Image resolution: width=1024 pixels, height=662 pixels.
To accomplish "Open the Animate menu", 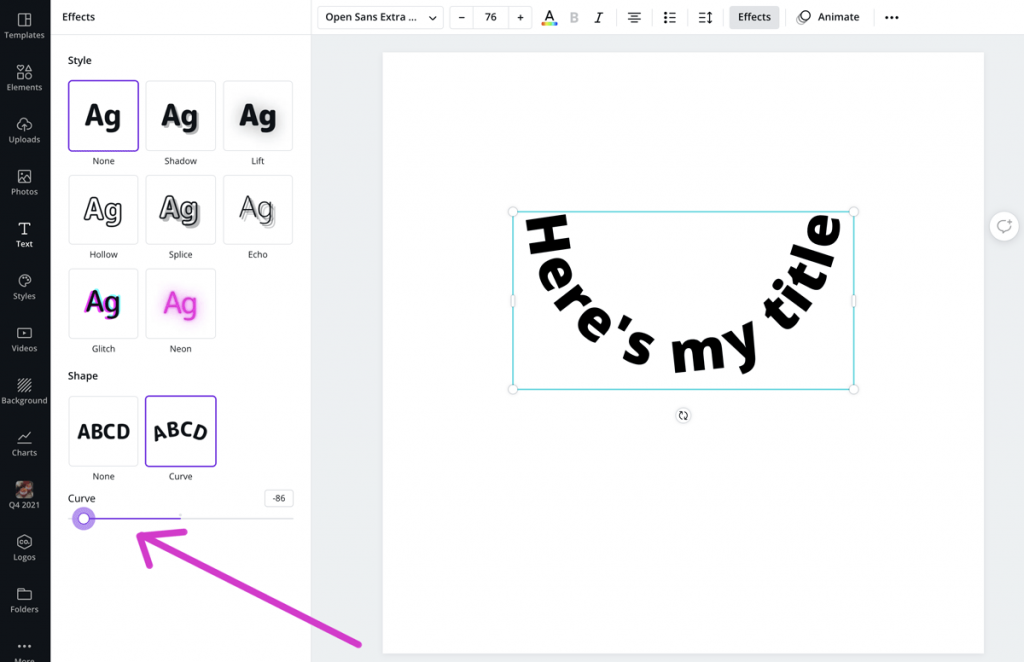I will coord(829,17).
